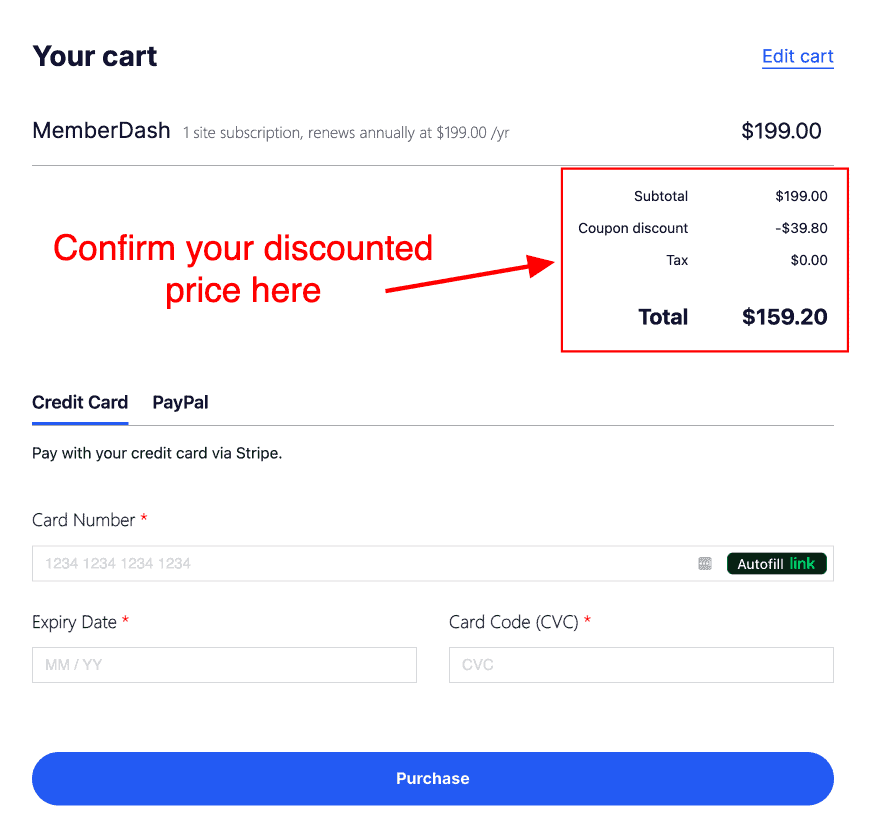The height and width of the screenshot is (838, 878).
Task: Open the Edit cart link
Action: pyautogui.click(x=797, y=56)
